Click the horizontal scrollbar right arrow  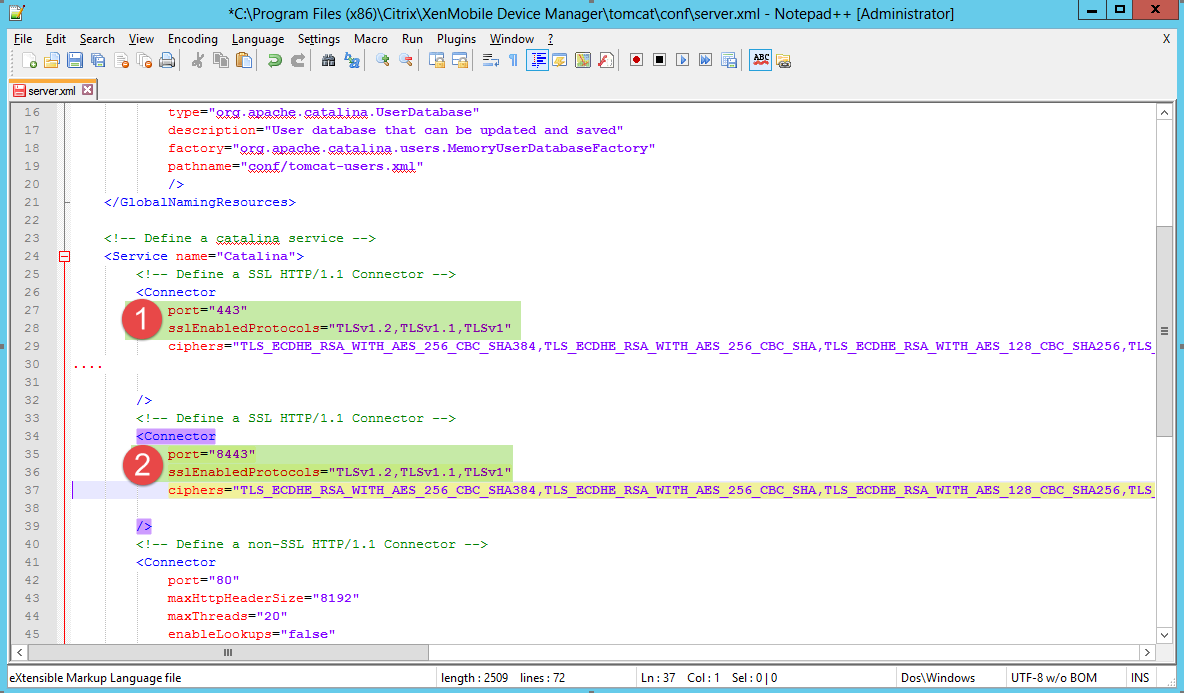pos(1147,652)
